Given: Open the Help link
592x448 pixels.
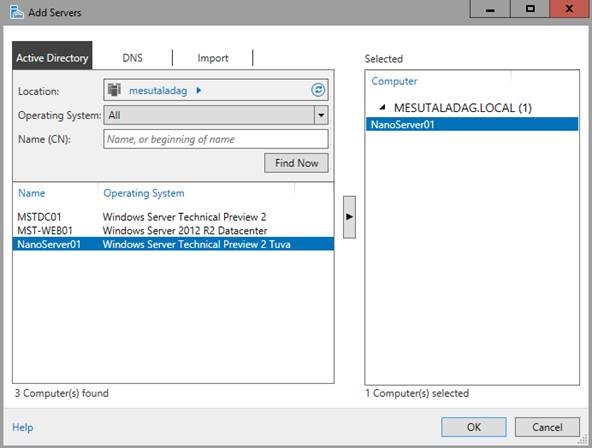Looking at the screenshot, I should pos(23,427).
